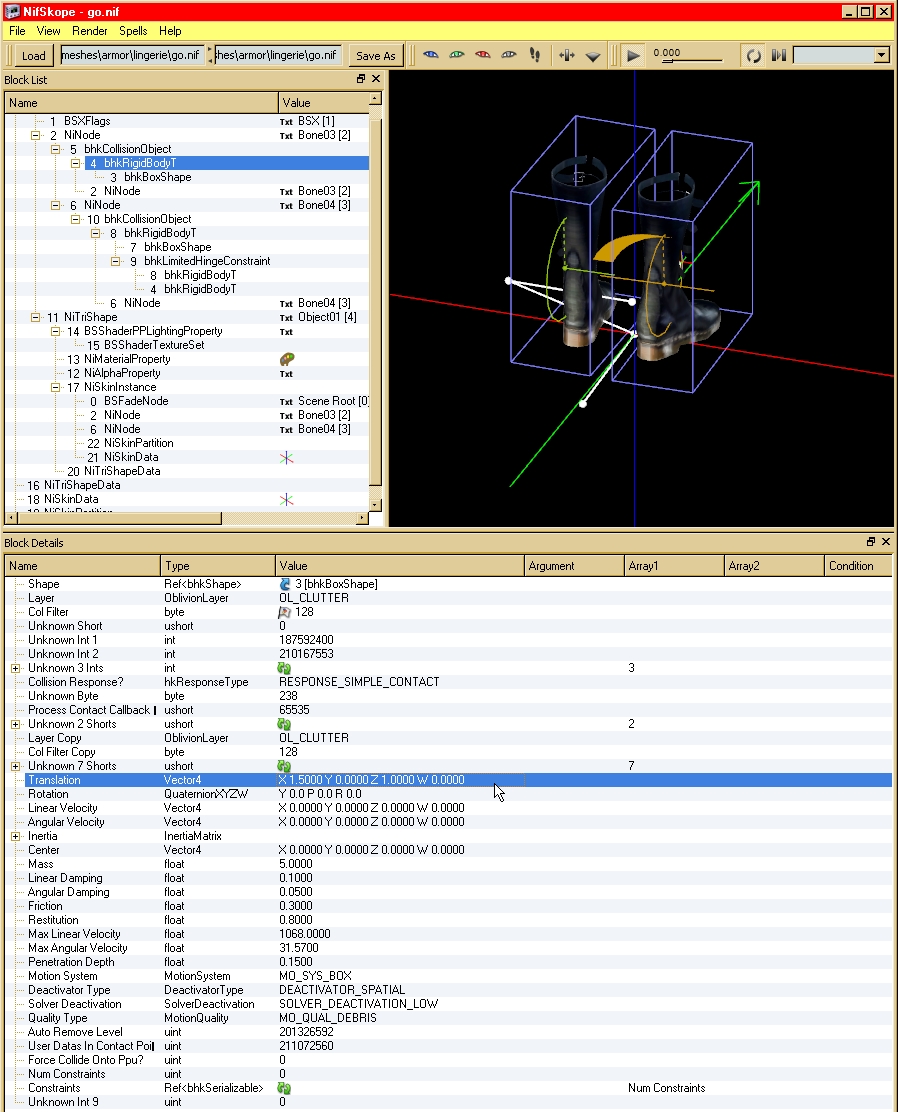
Task: Select the Mass value 5.0000
Action: (x=296, y=864)
